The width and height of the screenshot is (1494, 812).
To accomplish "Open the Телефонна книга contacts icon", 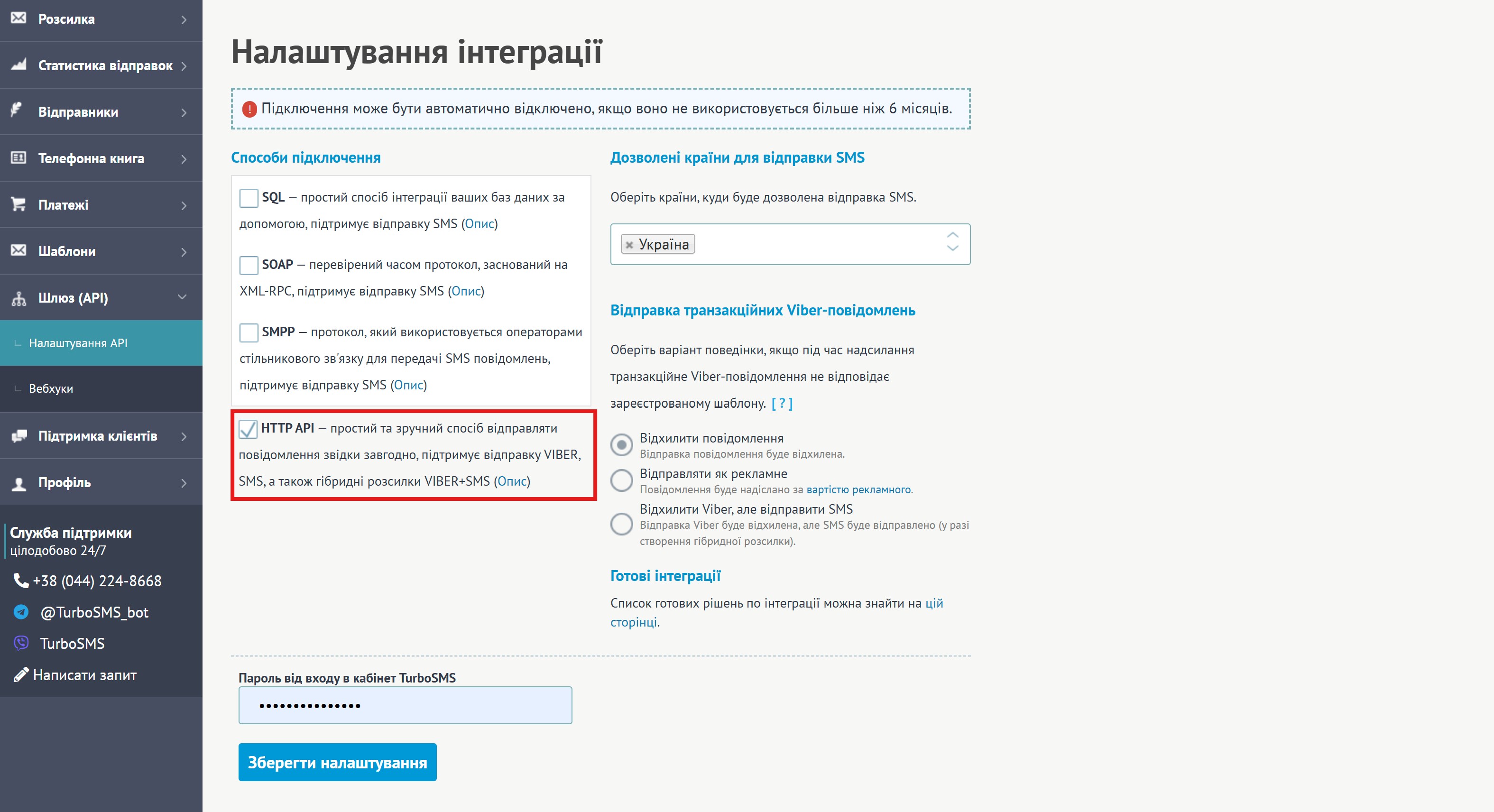I will [x=18, y=158].
